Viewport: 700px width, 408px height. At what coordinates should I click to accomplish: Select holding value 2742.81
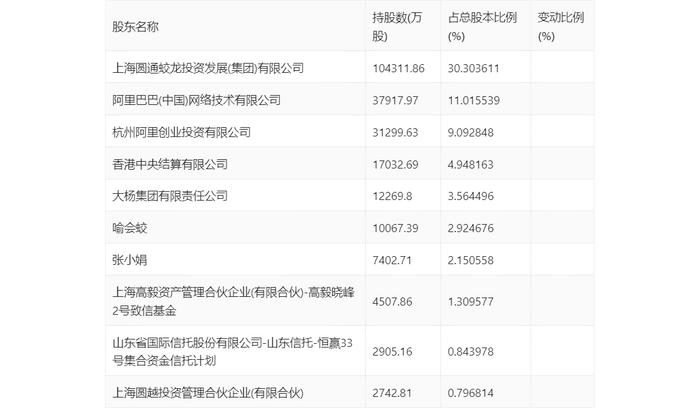click(x=392, y=393)
